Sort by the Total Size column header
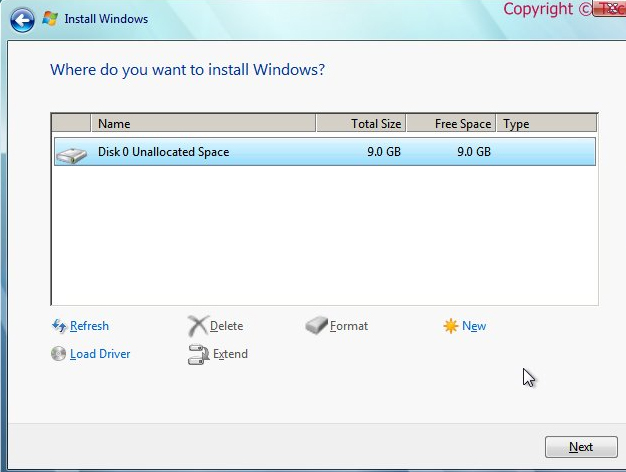The image size is (626, 472). point(361,123)
